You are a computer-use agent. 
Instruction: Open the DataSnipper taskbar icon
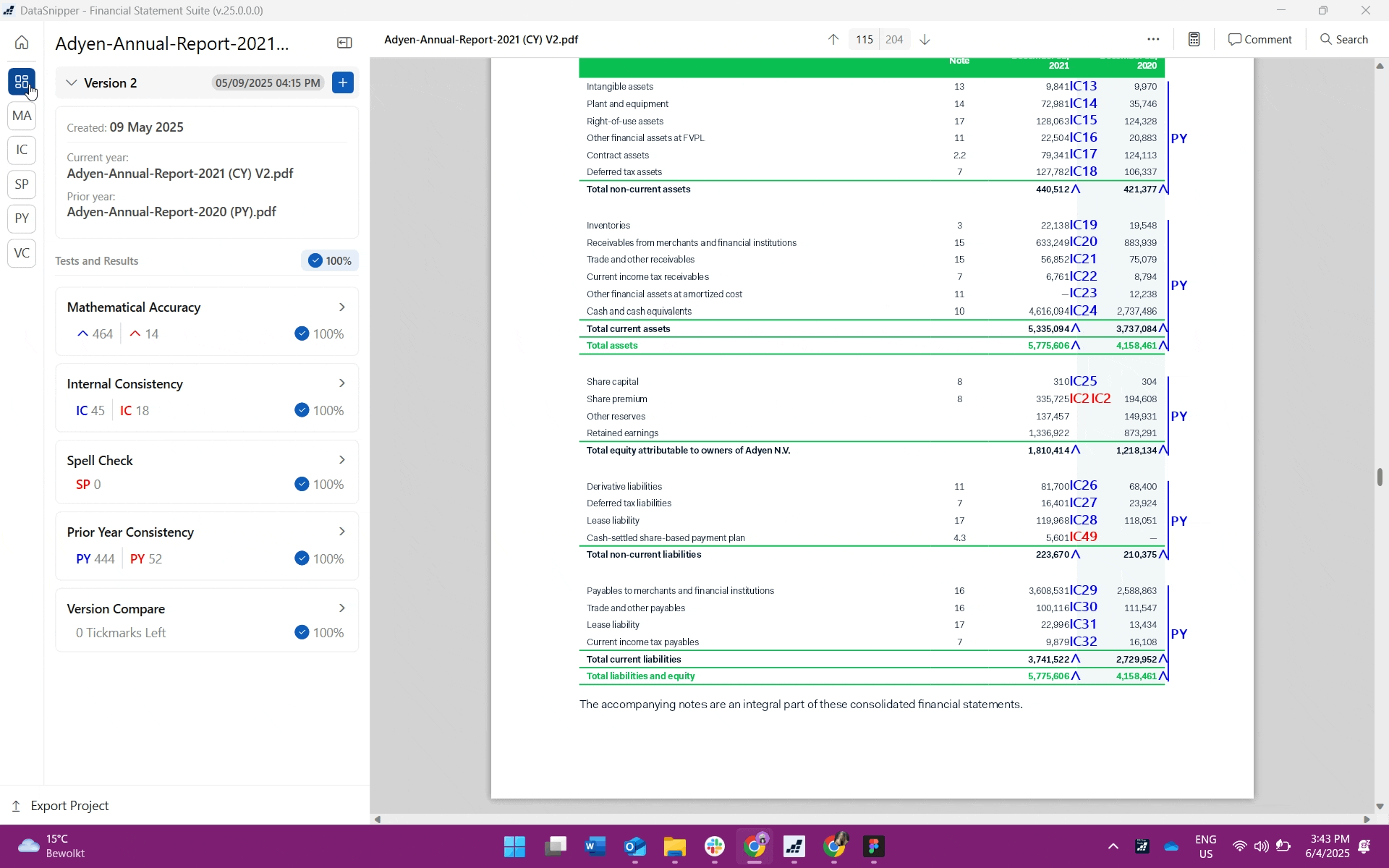click(794, 846)
